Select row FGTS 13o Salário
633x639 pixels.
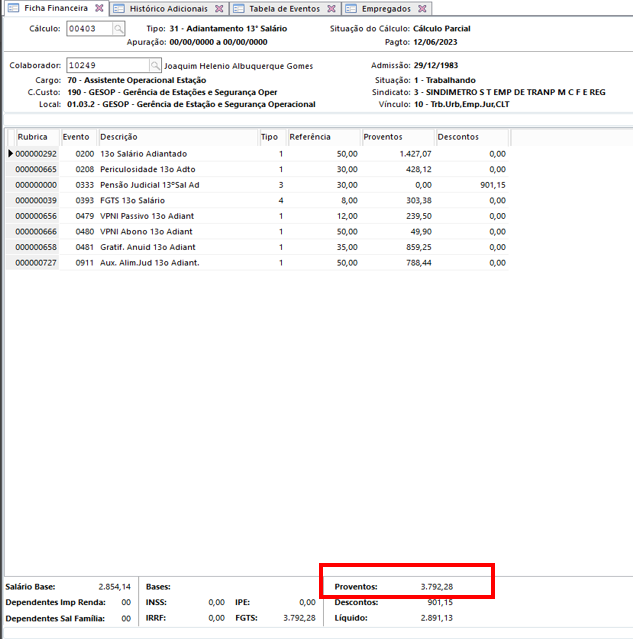point(257,201)
